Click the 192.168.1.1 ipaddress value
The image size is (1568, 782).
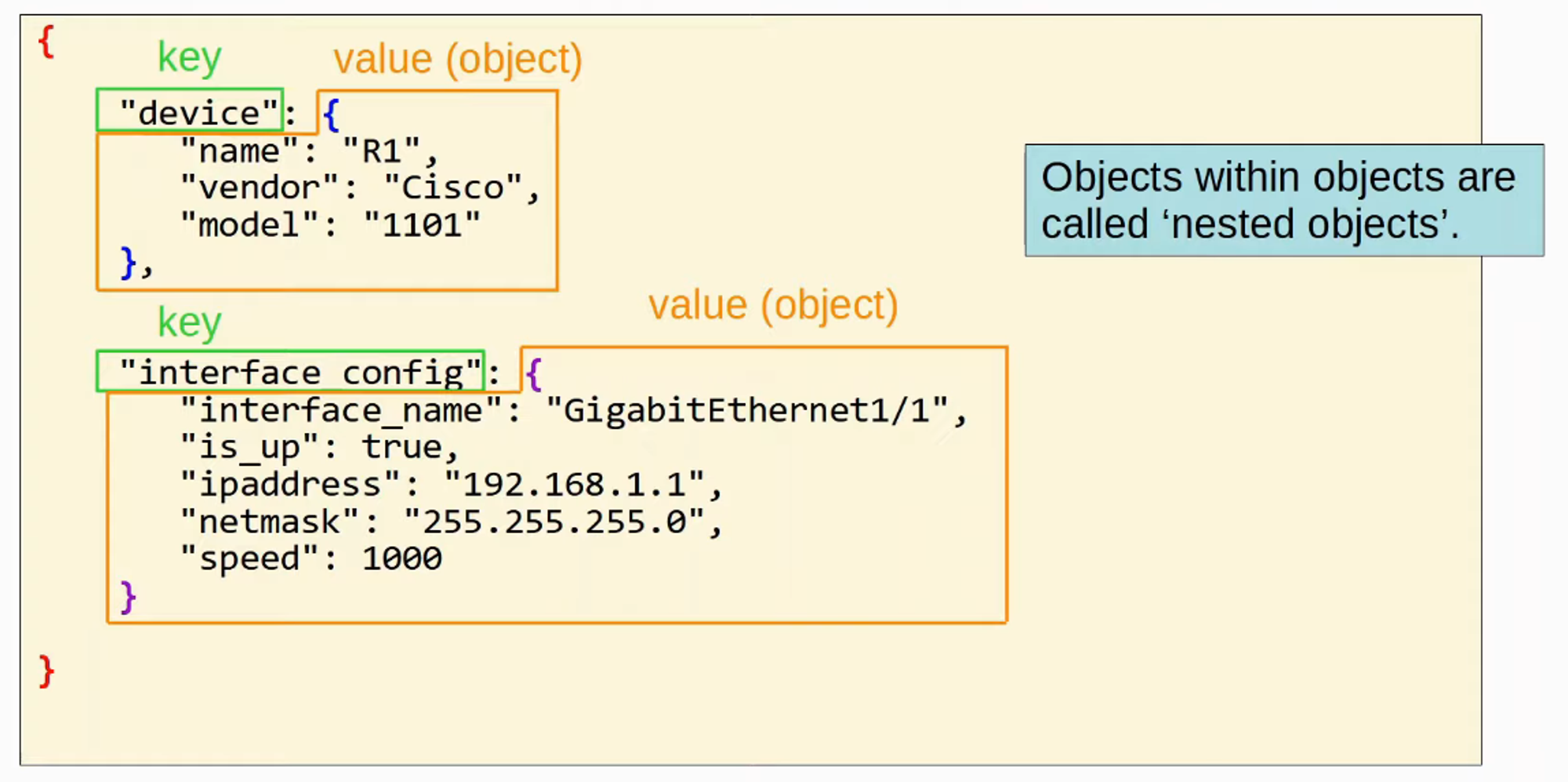(575, 485)
